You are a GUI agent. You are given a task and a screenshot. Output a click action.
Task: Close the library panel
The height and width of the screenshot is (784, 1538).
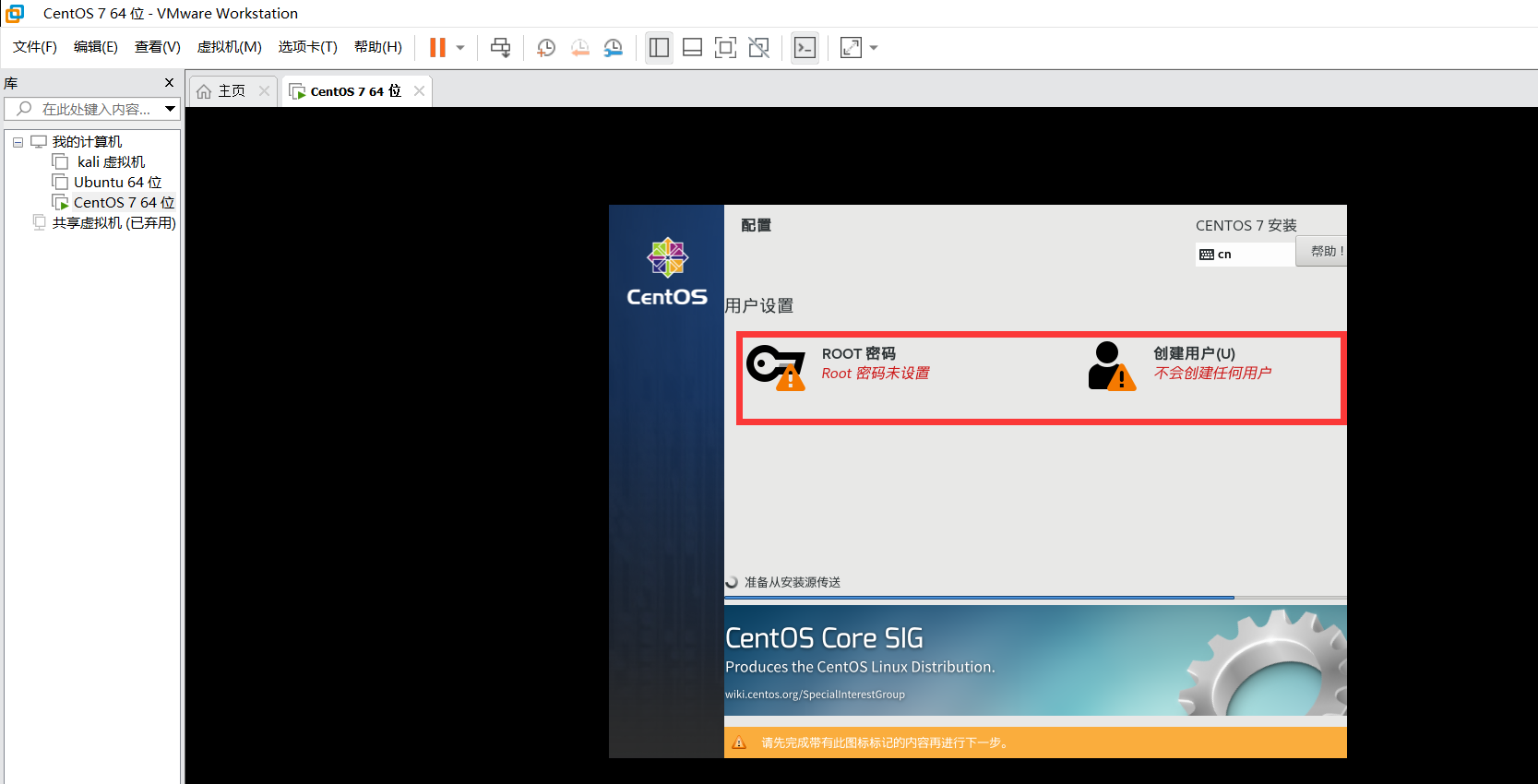pos(169,83)
